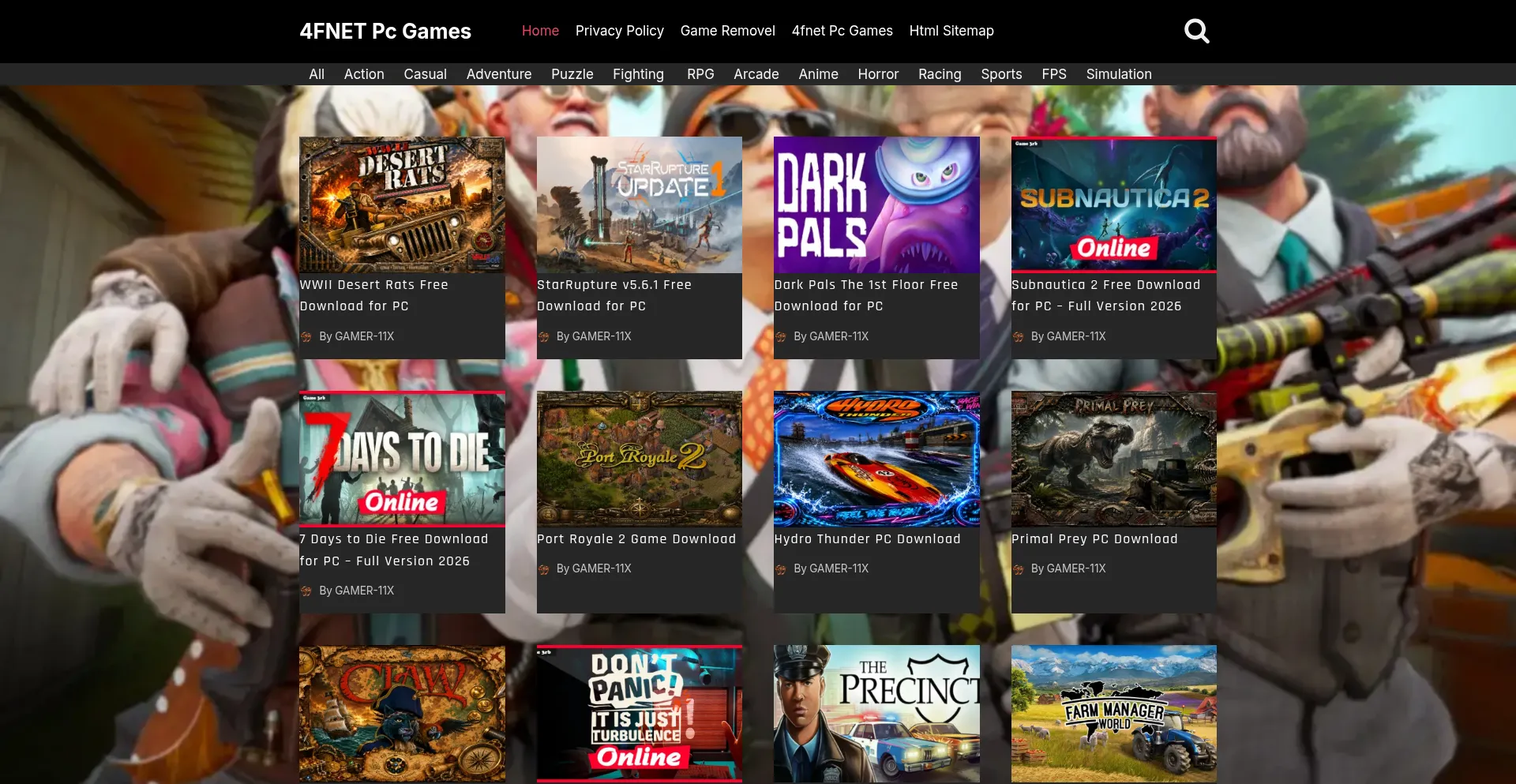Image resolution: width=1516 pixels, height=784 pixels.
Task: Click author avatar icon under 7 Days to Die
Action: tap(306, 591)
